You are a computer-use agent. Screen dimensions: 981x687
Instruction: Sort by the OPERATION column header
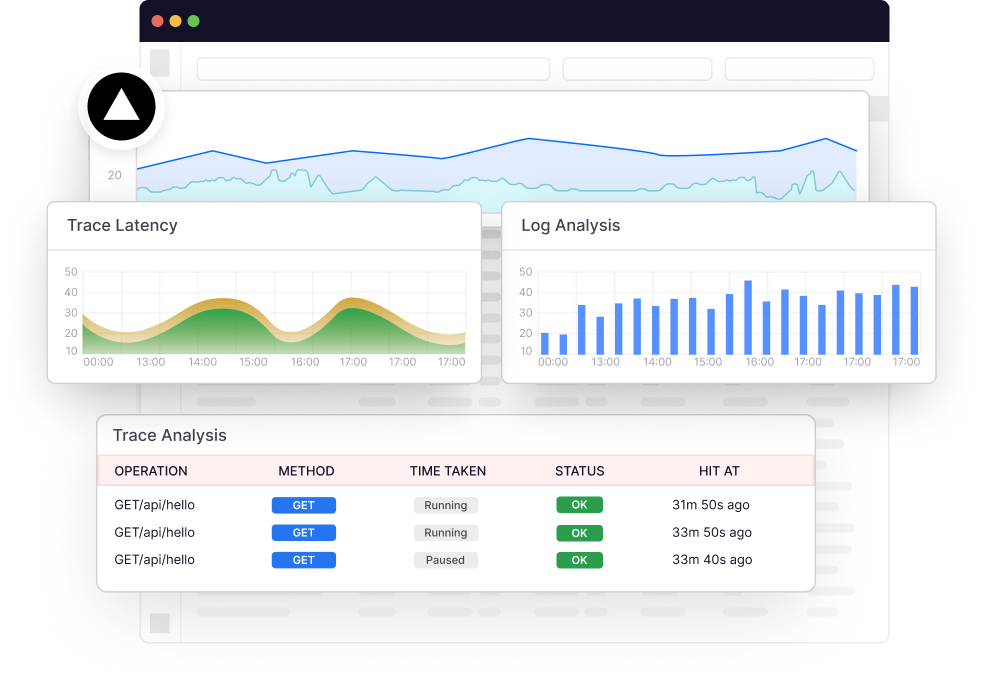click(151, 471)
